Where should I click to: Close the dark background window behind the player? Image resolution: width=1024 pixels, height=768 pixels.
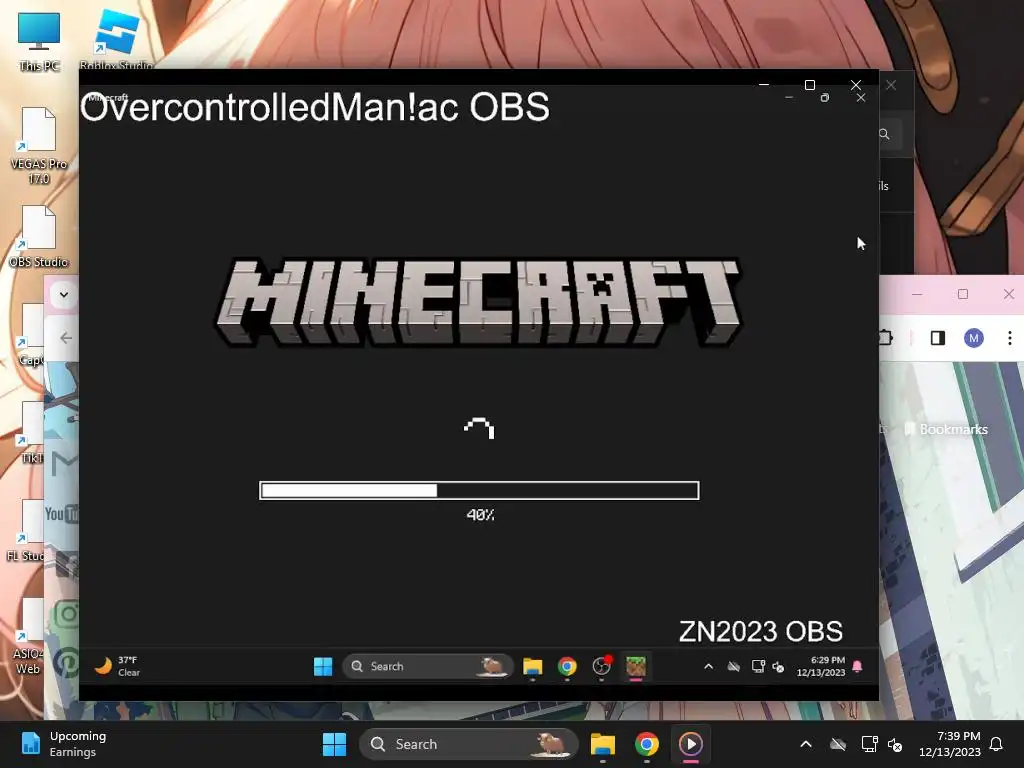coord(891,85)
